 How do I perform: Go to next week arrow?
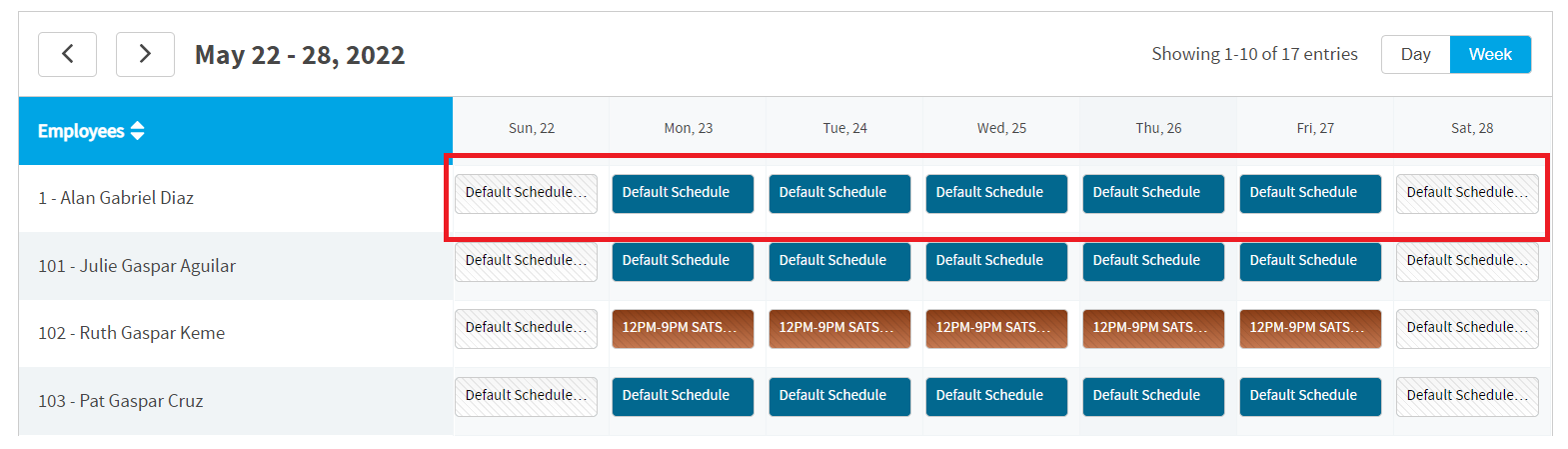coord(145,54)
